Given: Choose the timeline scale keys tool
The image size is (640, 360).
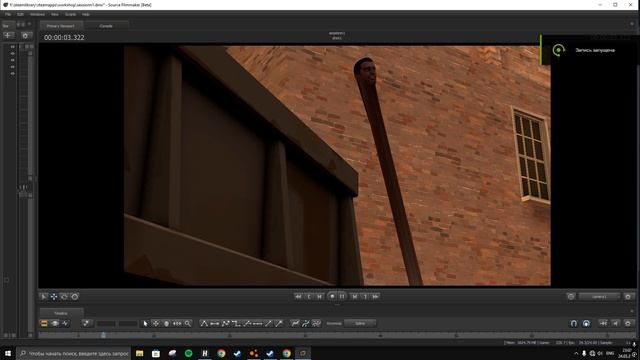Looking at the screenshot, I should [177, 323].
